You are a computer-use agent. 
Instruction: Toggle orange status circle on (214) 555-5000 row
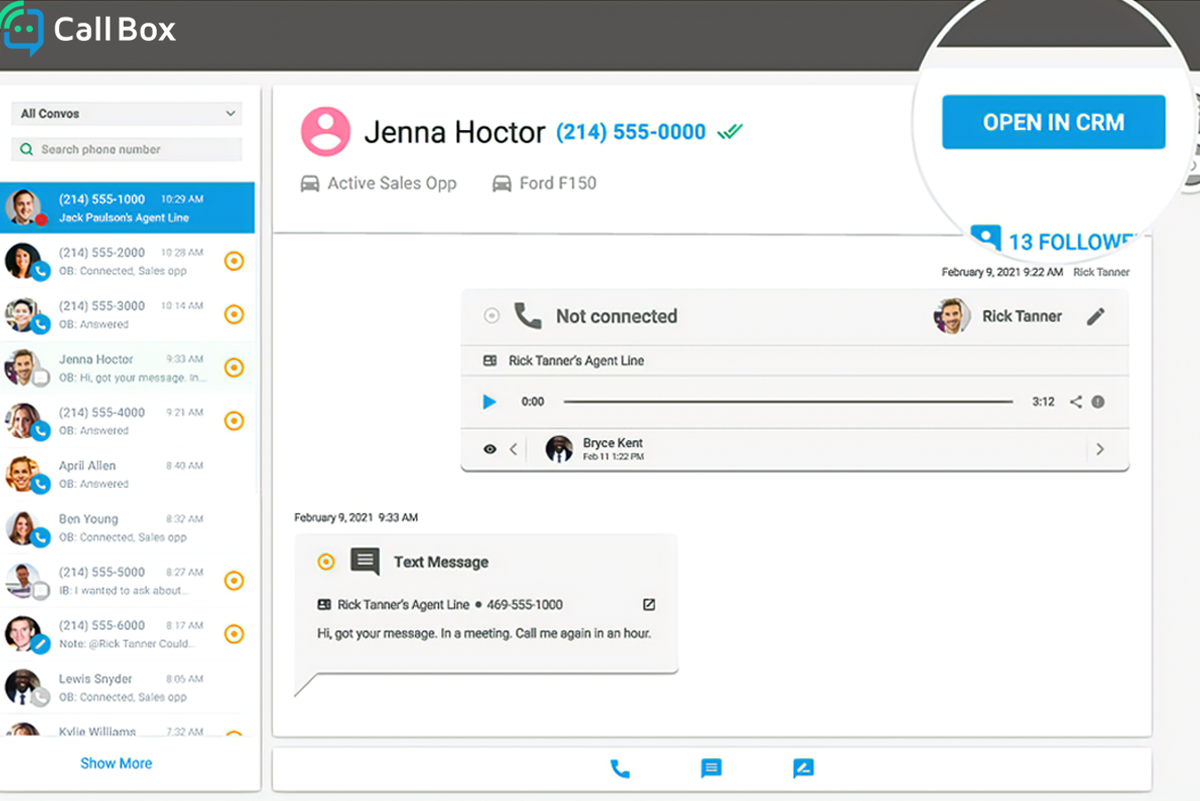pyautogui.click(x=233, y=580)
